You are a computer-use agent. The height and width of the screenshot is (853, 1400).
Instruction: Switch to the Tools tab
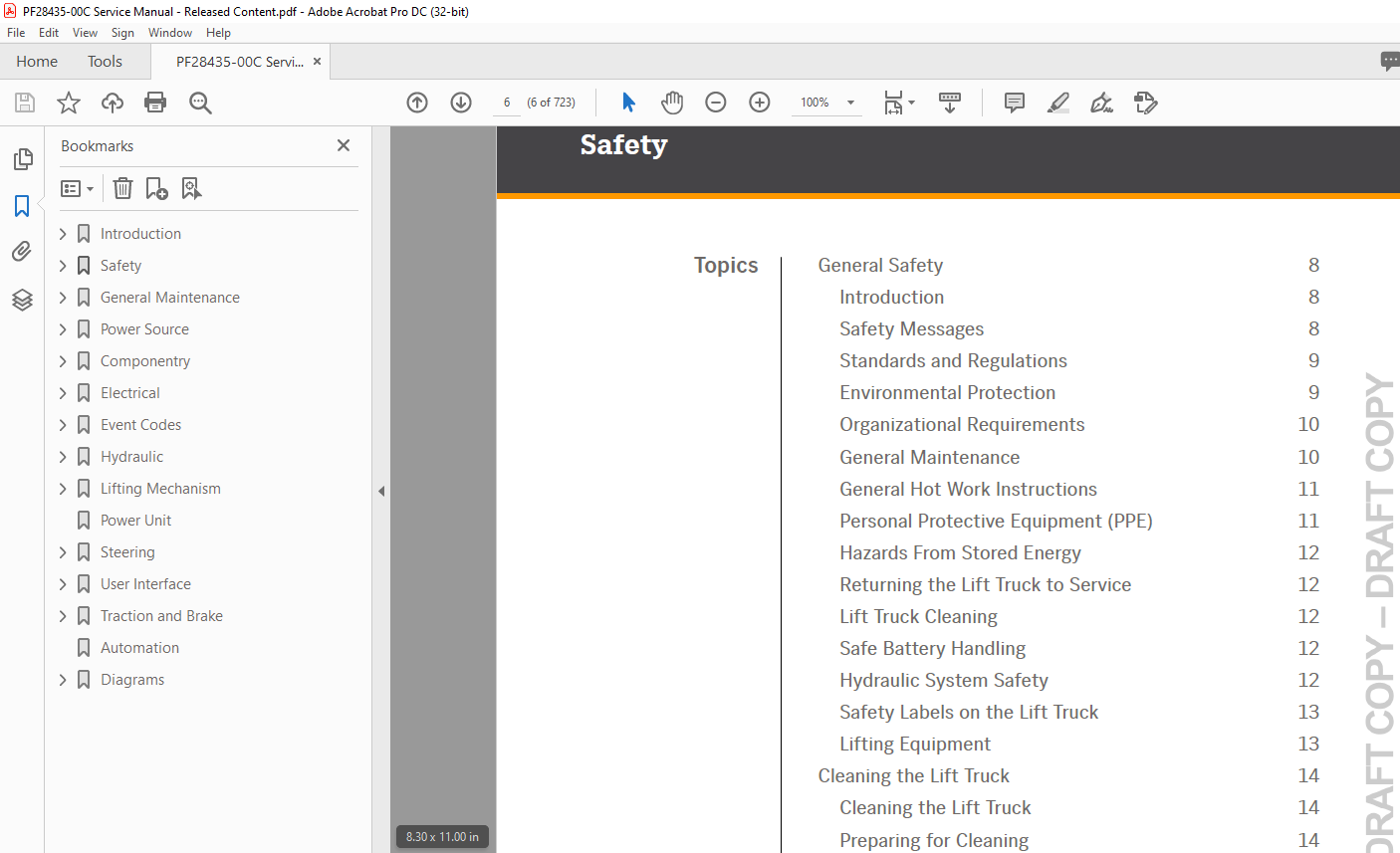click(105, 62)
